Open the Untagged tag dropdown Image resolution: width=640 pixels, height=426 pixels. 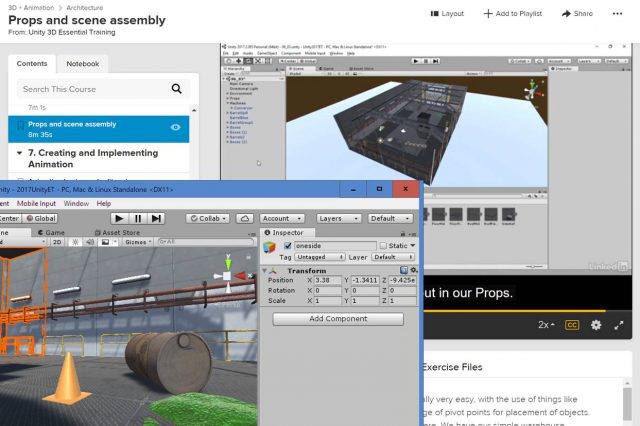click(x=320, y=257)
